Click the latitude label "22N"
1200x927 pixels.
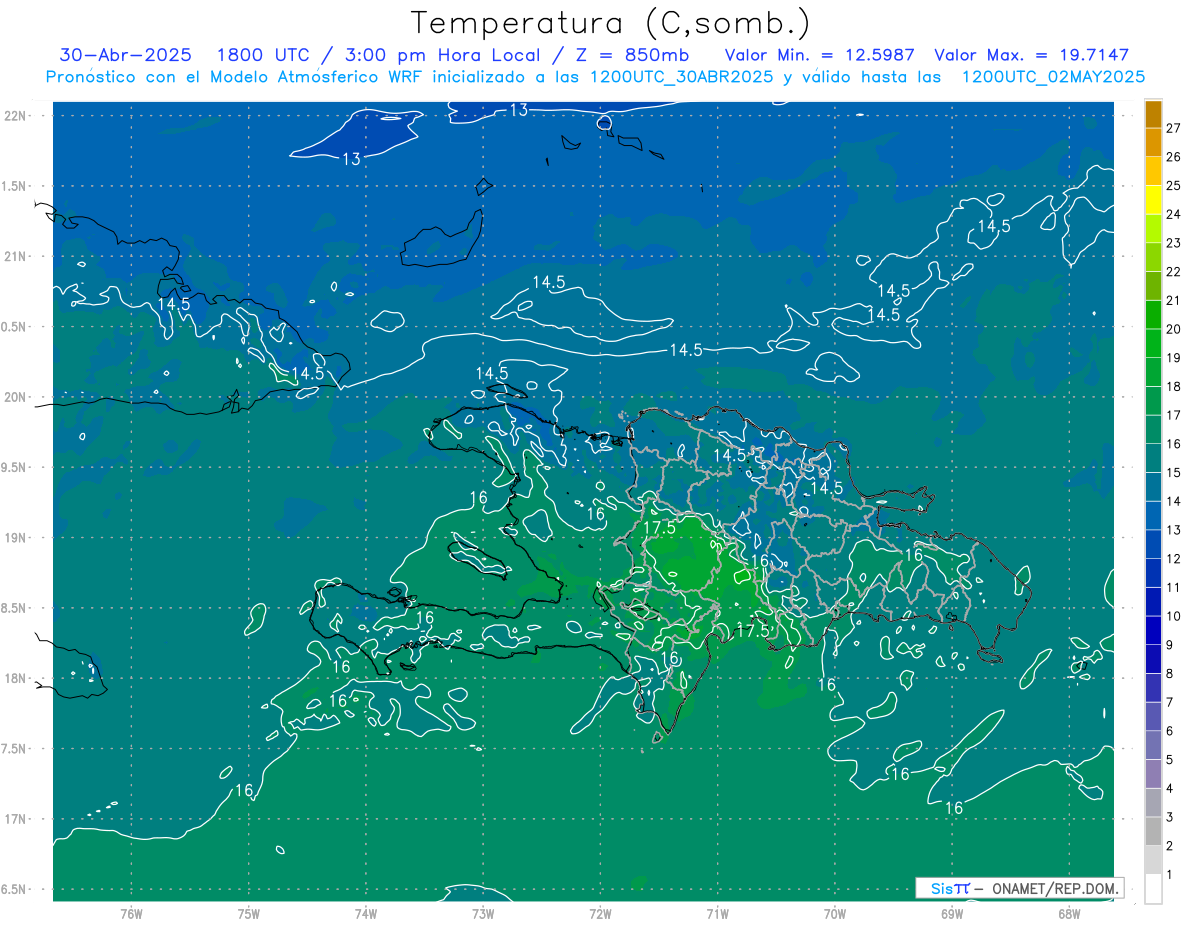(x=14, y=115)
